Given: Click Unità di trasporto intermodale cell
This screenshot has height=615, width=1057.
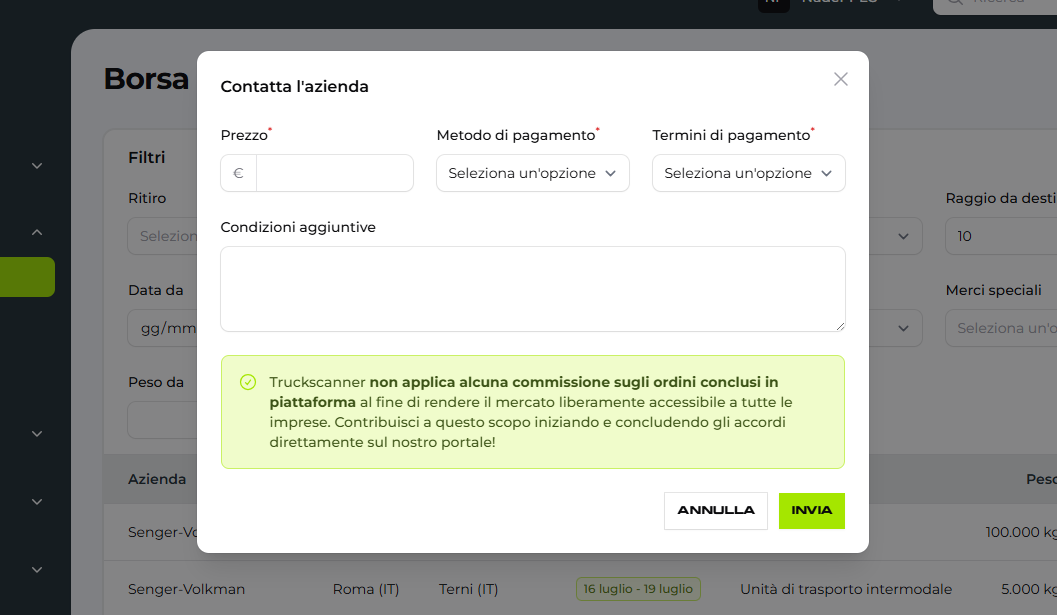Looking at the screenshot, I should pos(846,589).
